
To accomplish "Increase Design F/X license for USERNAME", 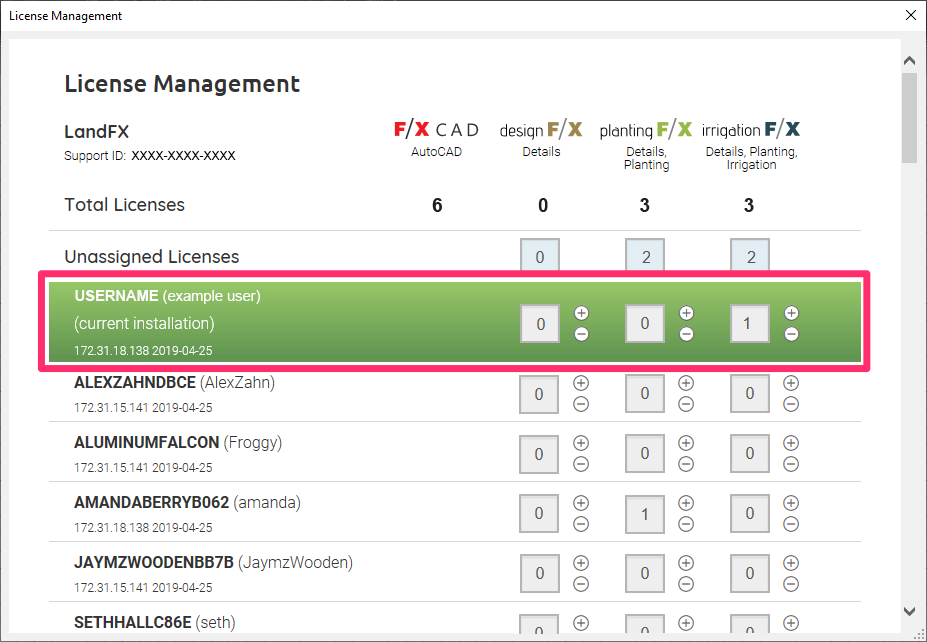I will tap(581, 313).
